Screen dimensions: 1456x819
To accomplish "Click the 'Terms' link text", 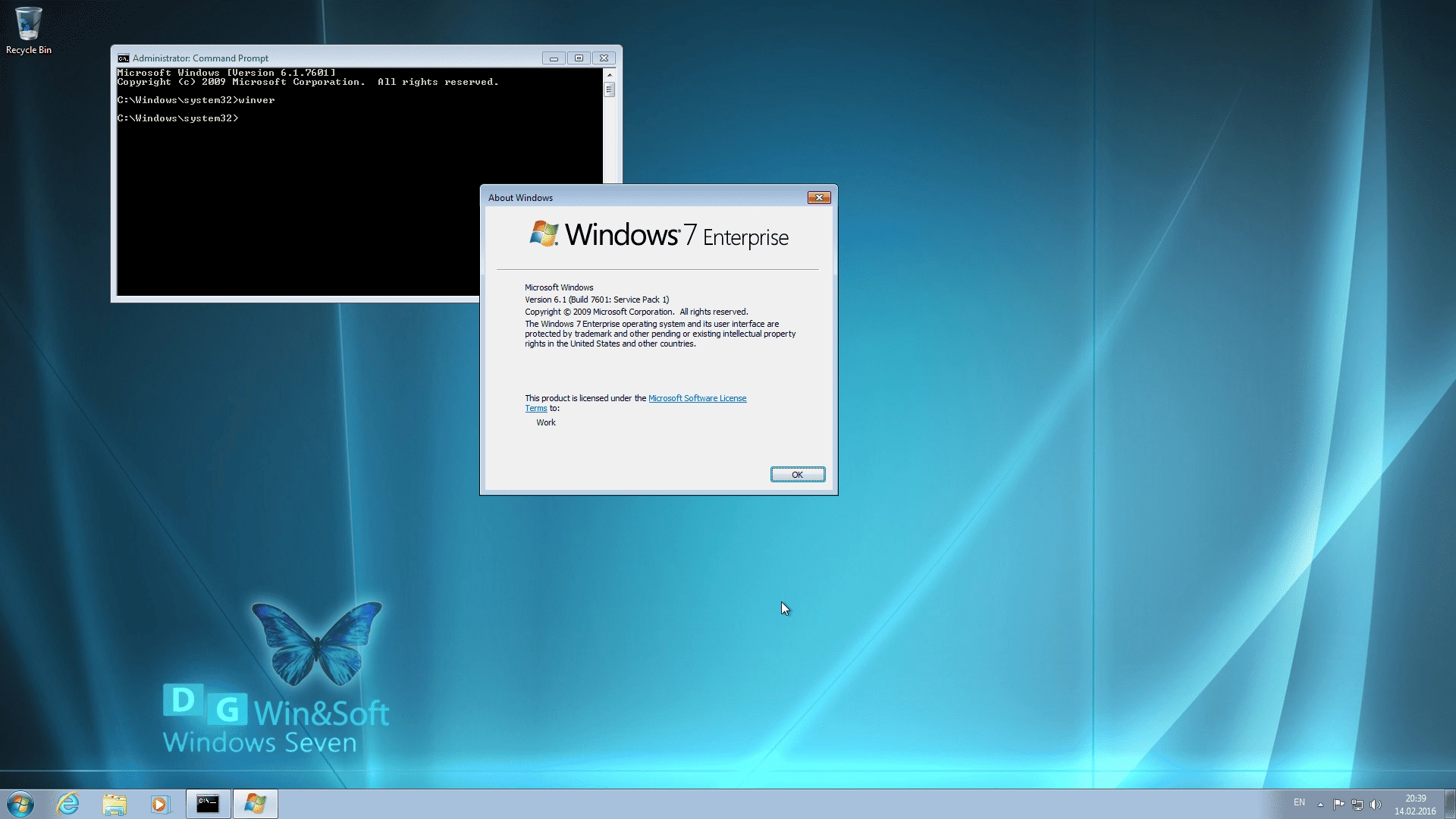I will pyautogui.click(x=535, y=408).
